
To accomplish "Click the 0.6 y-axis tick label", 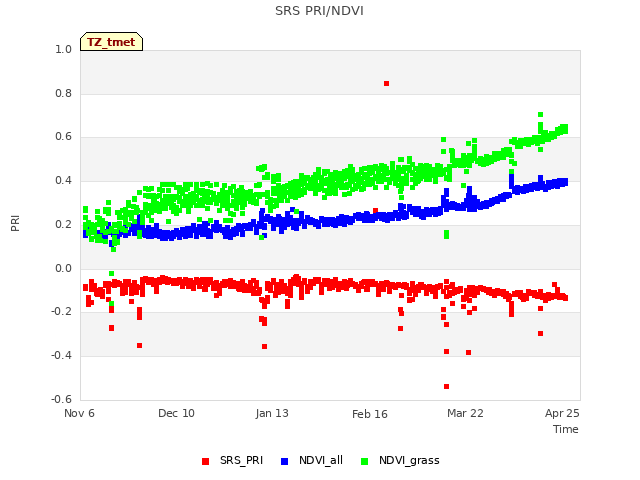I will [63, 137].
